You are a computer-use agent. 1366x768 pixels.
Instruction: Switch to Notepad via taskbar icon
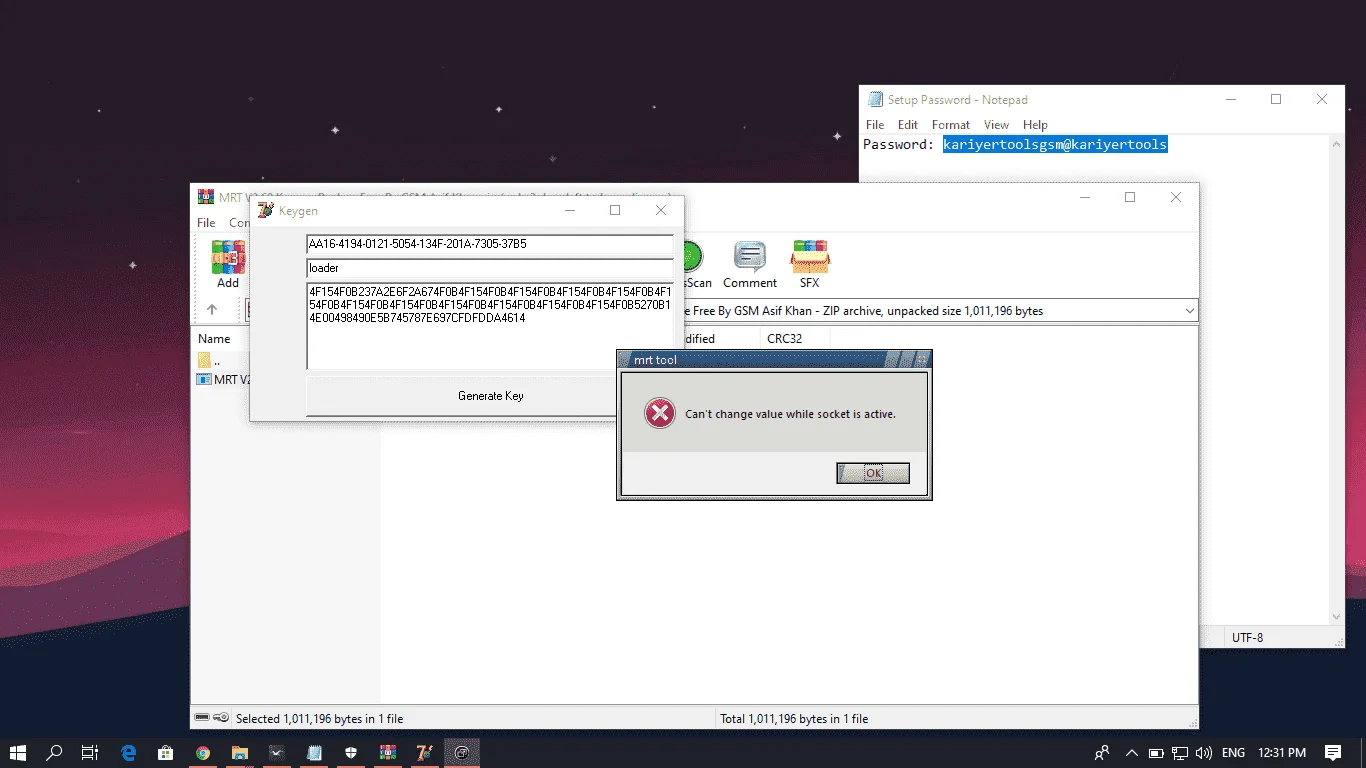[x=314, y=752]
